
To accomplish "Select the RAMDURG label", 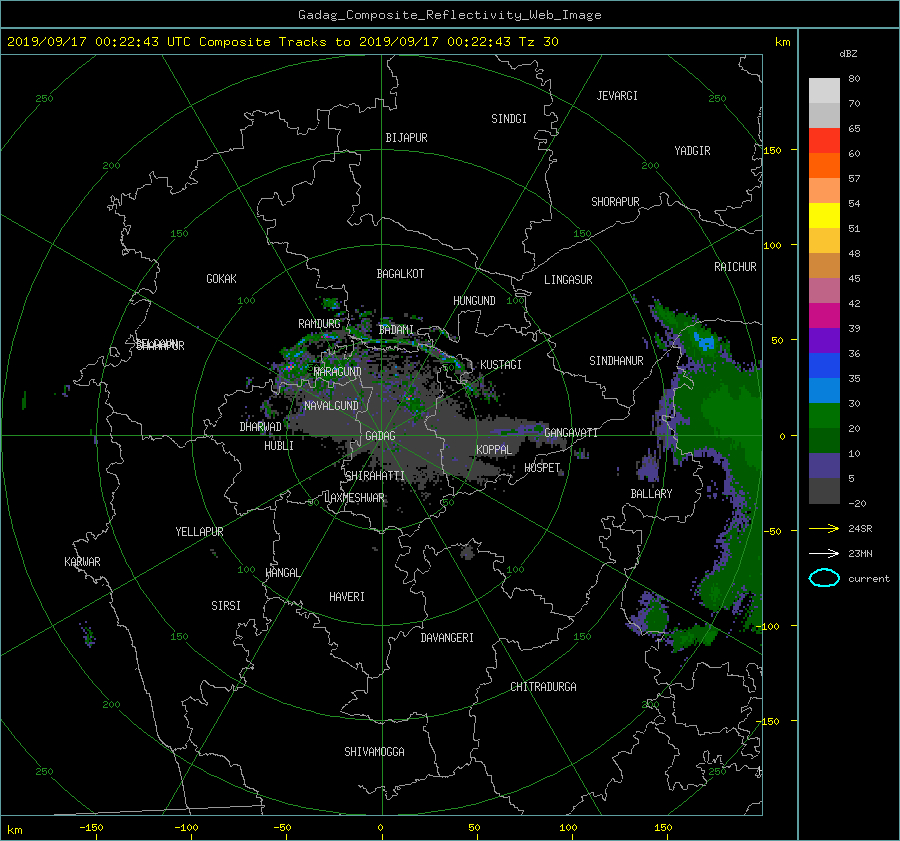I will click(319, 324).
